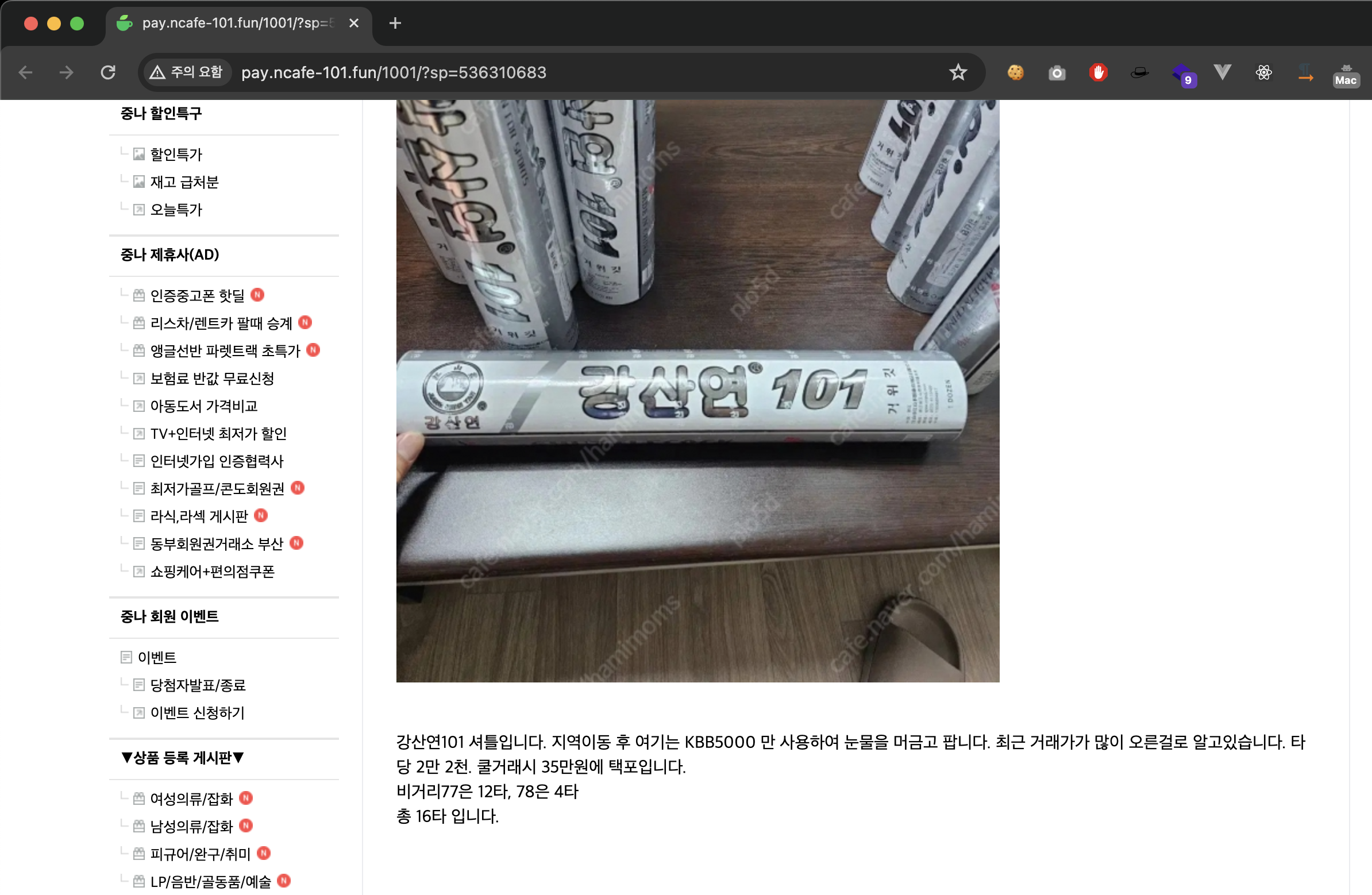Open 여성의류/잡화 category board
The image size is (1372, 895).
click(191, 798)
